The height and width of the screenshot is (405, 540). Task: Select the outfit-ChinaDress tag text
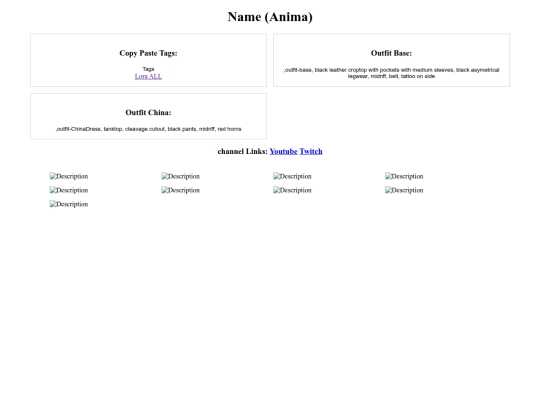pos(148,129)
